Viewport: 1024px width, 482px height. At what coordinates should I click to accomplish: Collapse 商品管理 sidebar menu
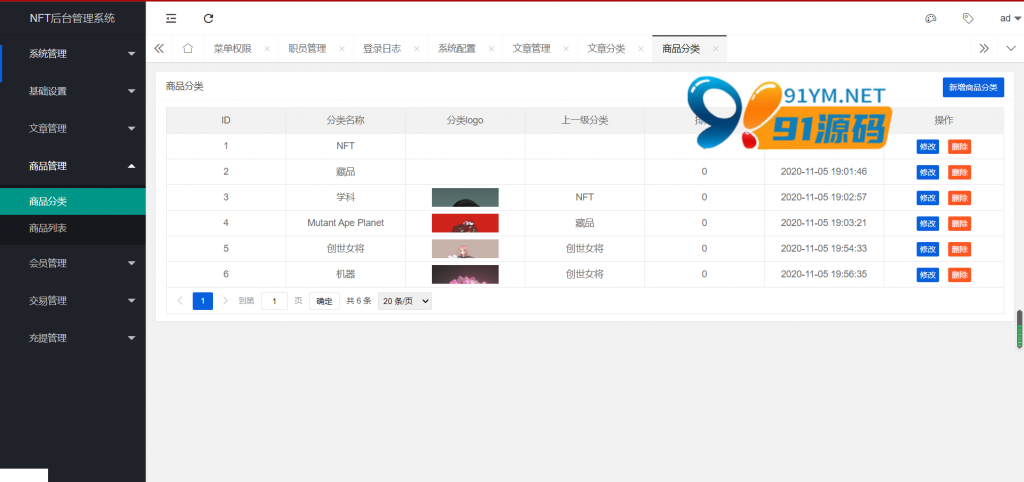[73, 166]
